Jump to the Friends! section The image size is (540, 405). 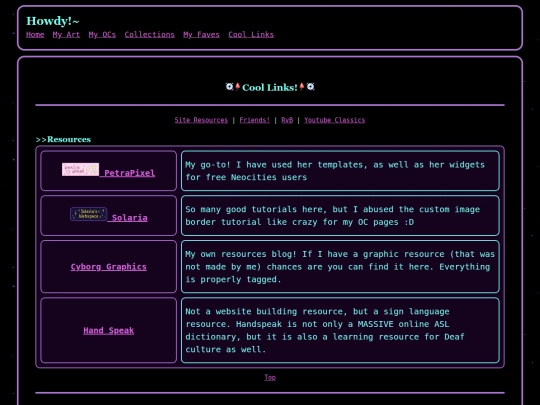point(255,120)
